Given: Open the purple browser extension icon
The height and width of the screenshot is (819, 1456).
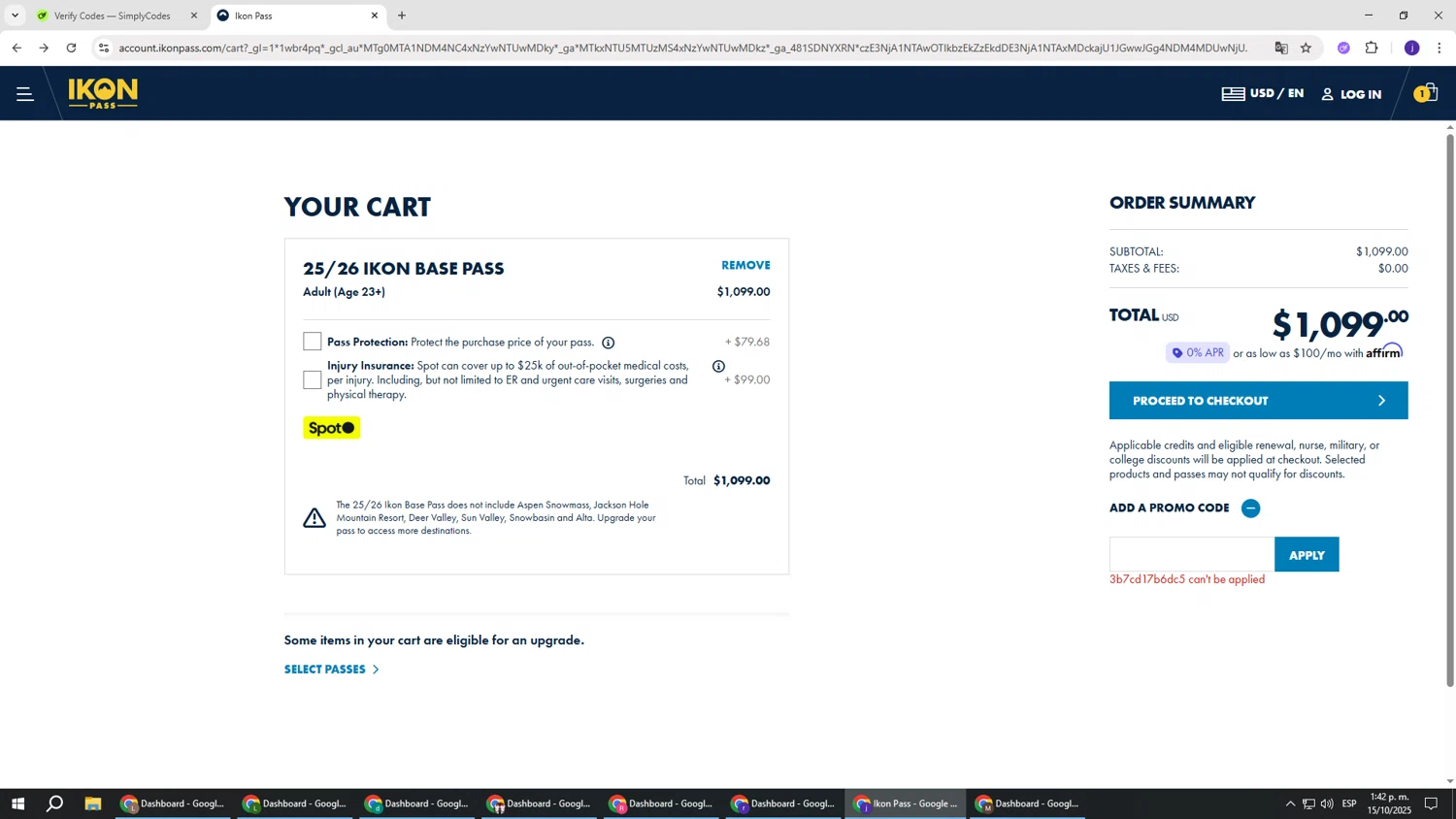Looking at the screenshot, I should coord(1343,48).
